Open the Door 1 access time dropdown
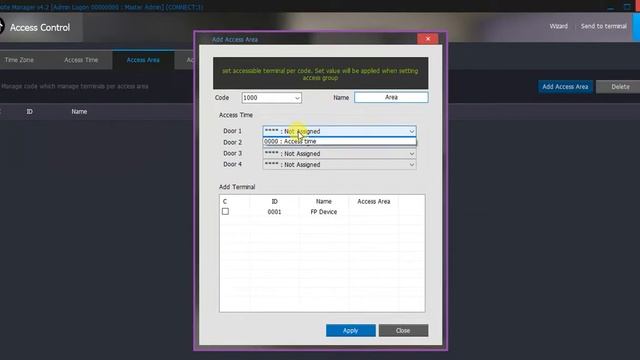 click(x=340, y=131)
